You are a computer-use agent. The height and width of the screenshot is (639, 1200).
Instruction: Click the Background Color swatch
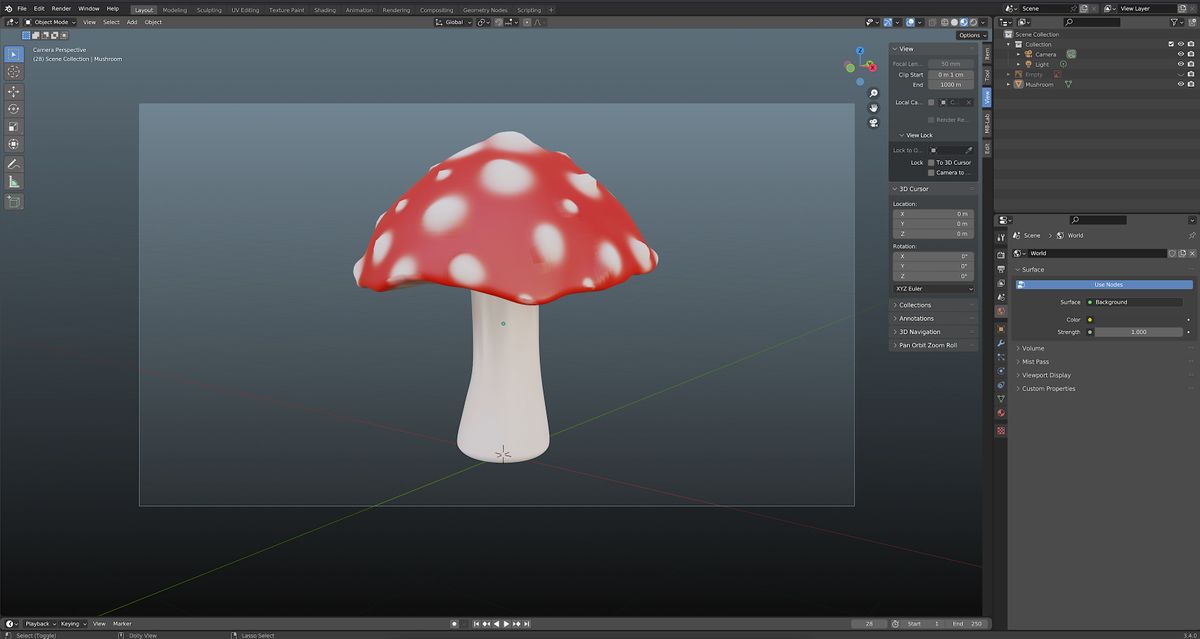(x=1140, y=319)
